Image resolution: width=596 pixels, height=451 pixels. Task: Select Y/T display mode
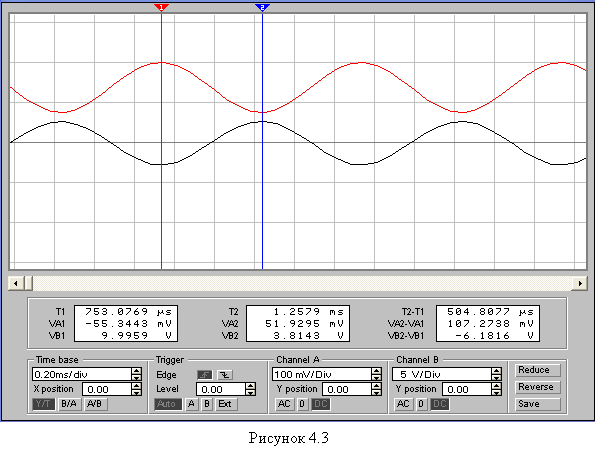[x=44, y=404]
